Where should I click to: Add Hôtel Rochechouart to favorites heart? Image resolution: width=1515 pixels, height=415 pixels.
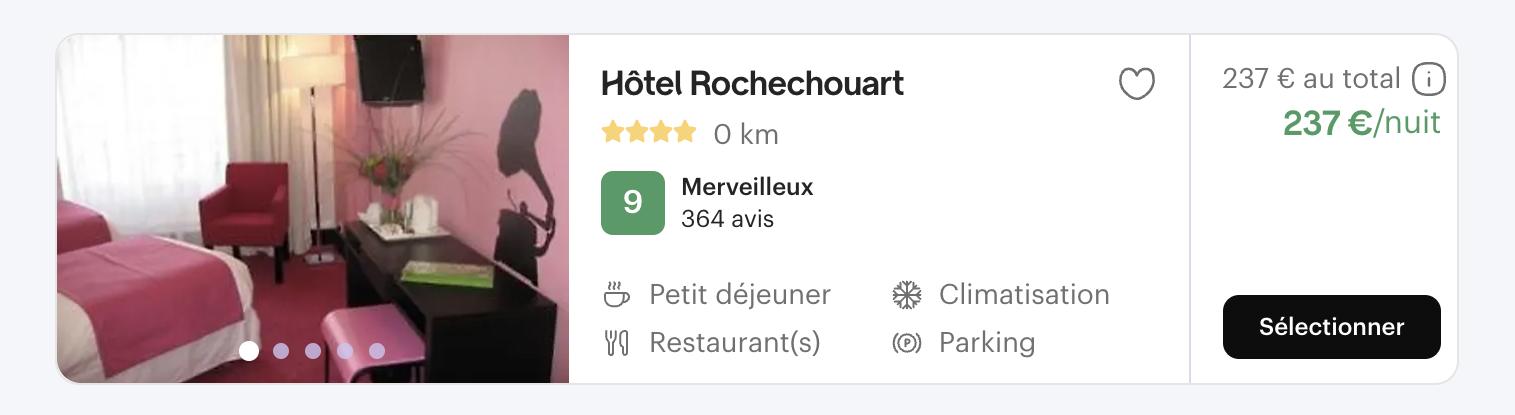[1136, 84]
